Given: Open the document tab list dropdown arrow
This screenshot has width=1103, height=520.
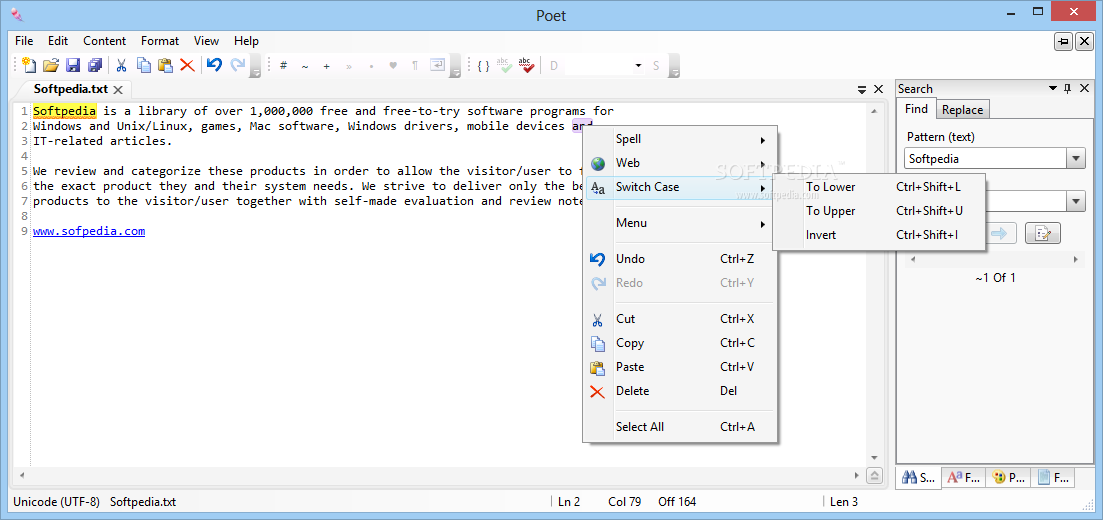Looking at the screenshot, I should pyautogui.click(x=862, y=89).
